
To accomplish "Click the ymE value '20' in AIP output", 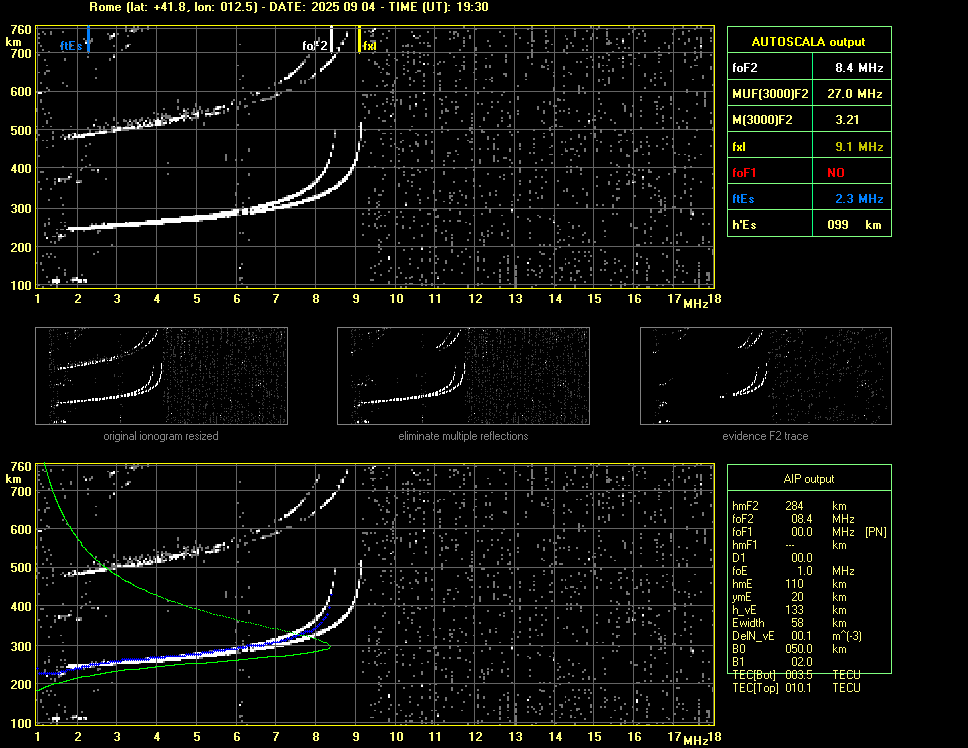I will point(798,597).
